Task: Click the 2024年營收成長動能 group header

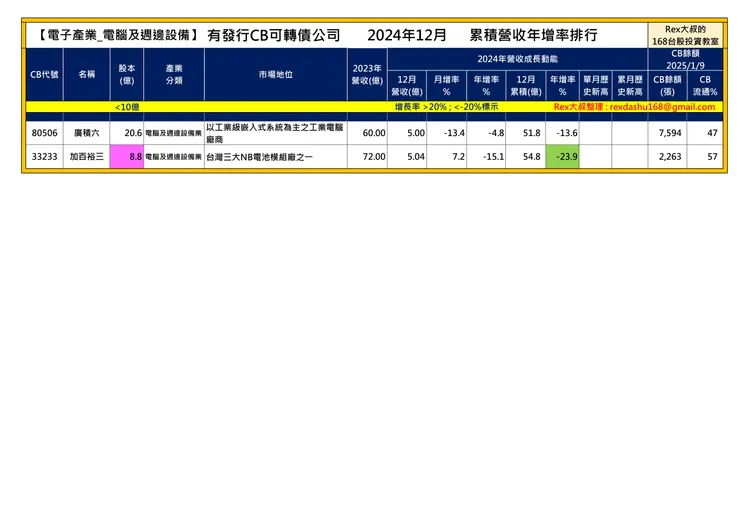Action: [x=517, y=59]
